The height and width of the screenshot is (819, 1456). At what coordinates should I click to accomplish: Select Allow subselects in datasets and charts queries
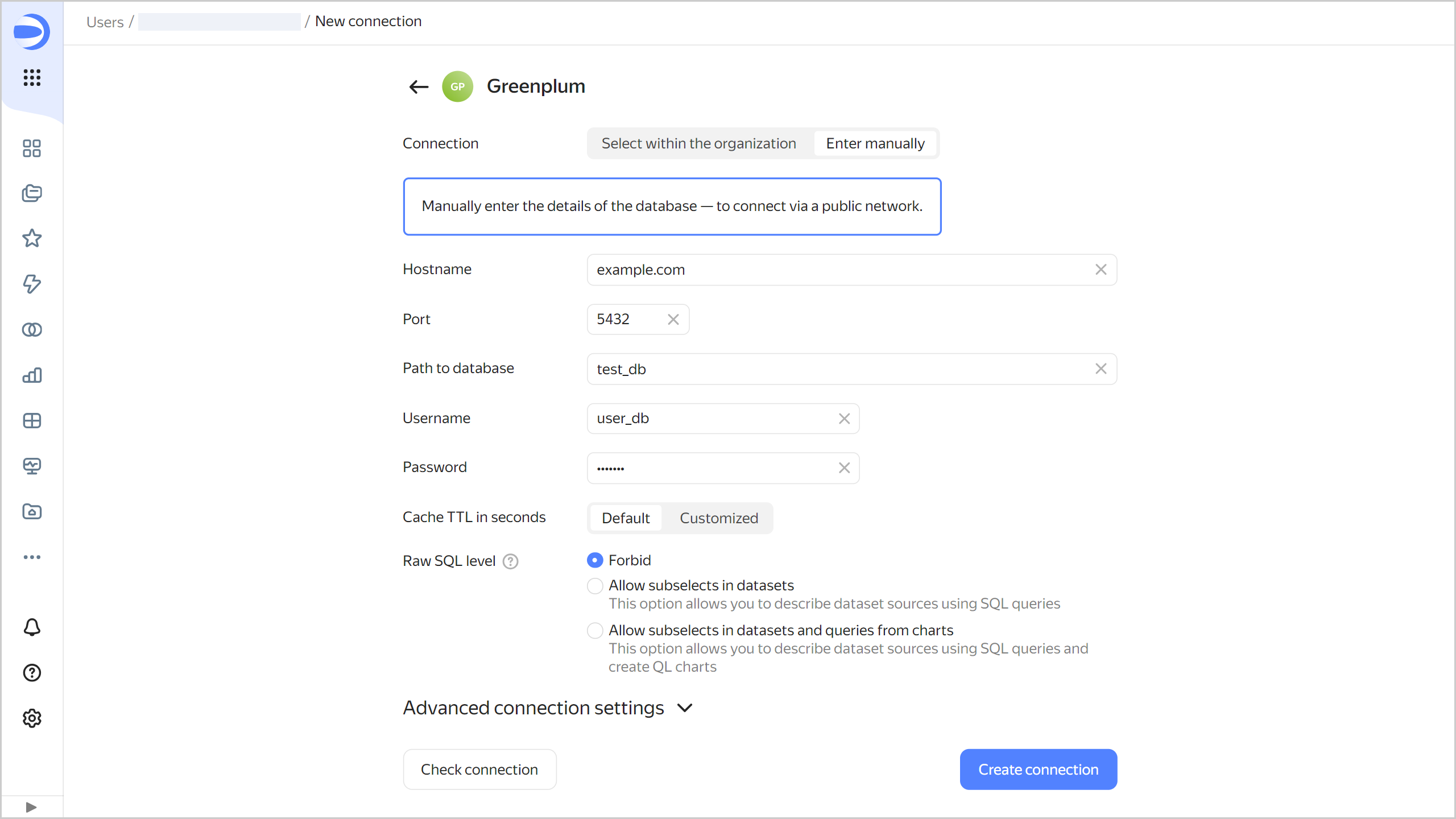click(x=595, y=630)
